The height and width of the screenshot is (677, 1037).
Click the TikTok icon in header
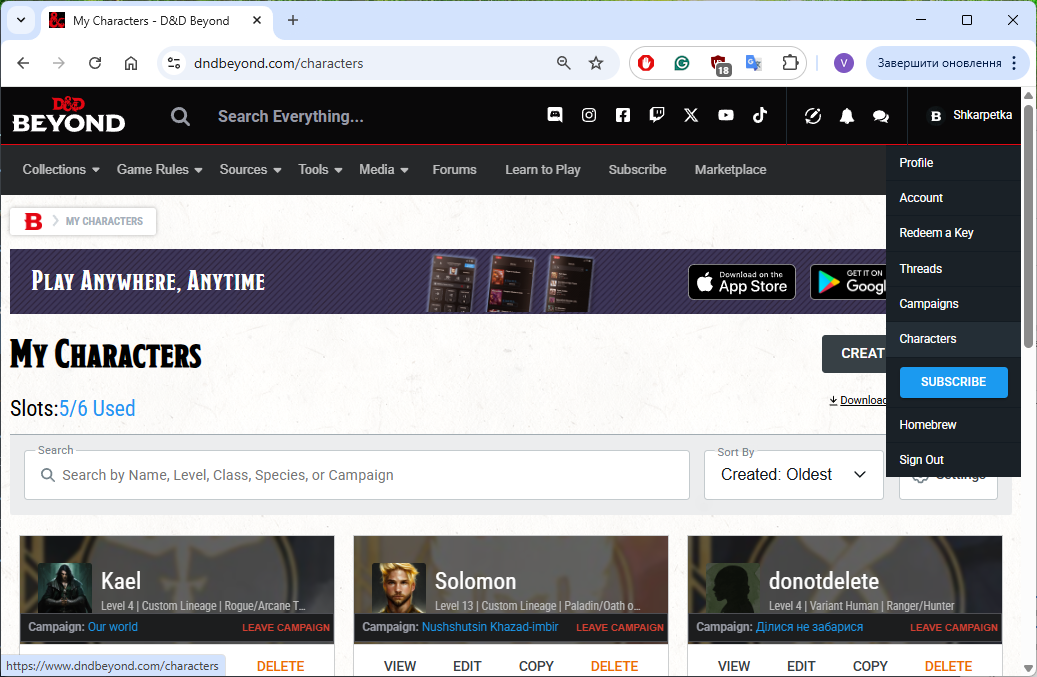click(760, 115)
